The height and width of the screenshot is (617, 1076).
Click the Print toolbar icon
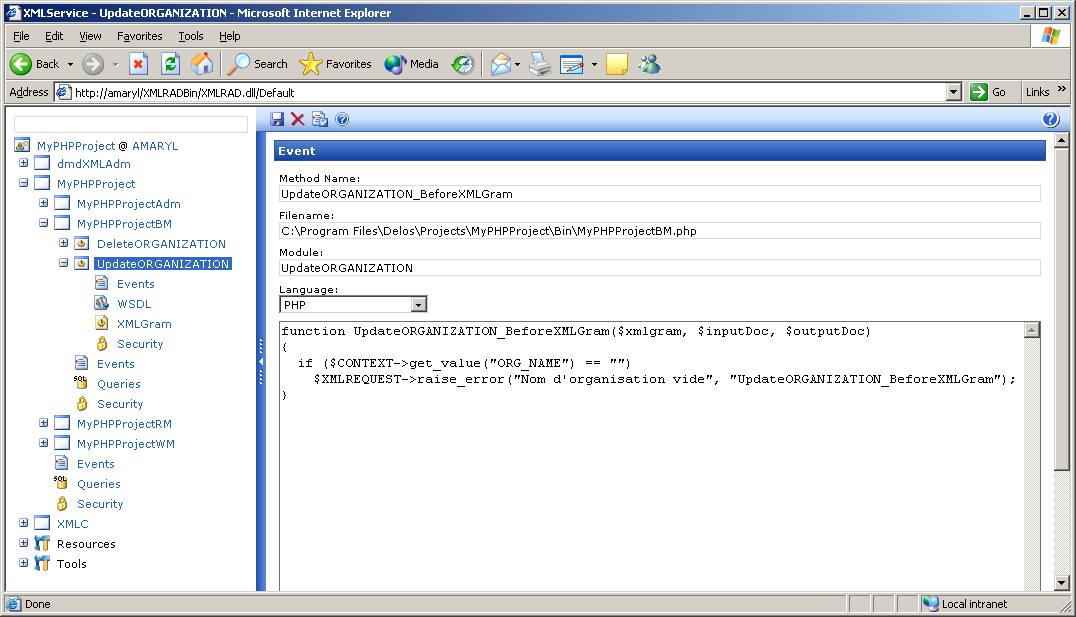pyautogui.click(x=540, y=64)
